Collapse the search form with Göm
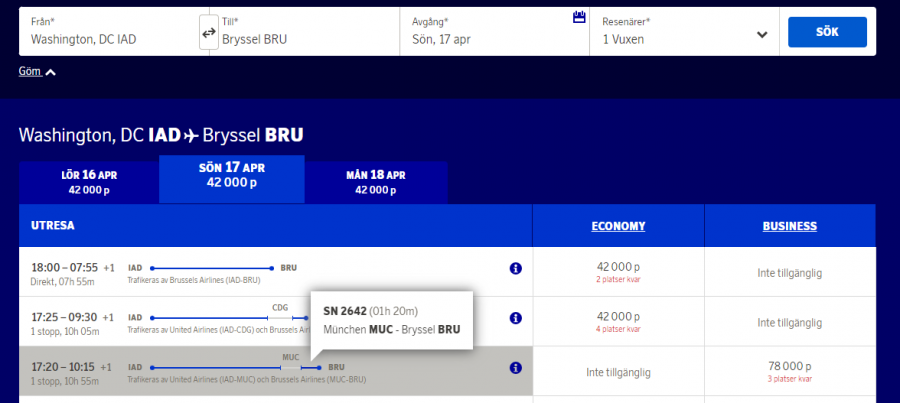The width and height of the screenshot is (900, 403). pos(37,72)
